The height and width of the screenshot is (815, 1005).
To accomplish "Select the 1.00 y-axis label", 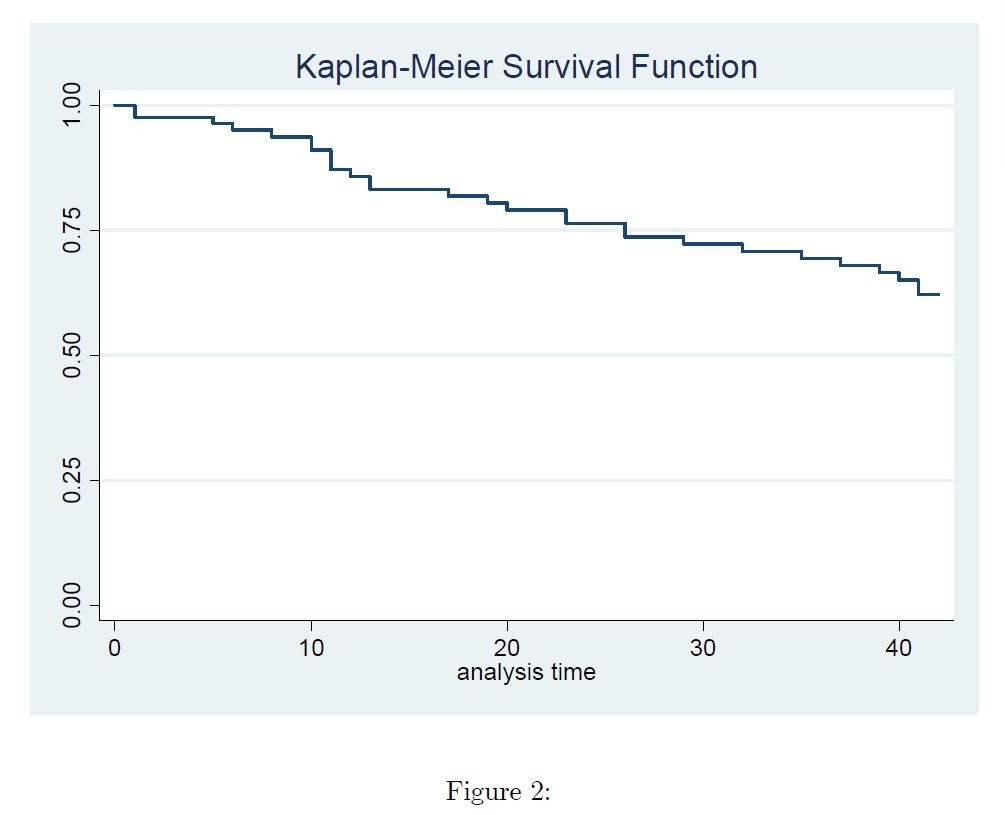I will click(73, 105).
